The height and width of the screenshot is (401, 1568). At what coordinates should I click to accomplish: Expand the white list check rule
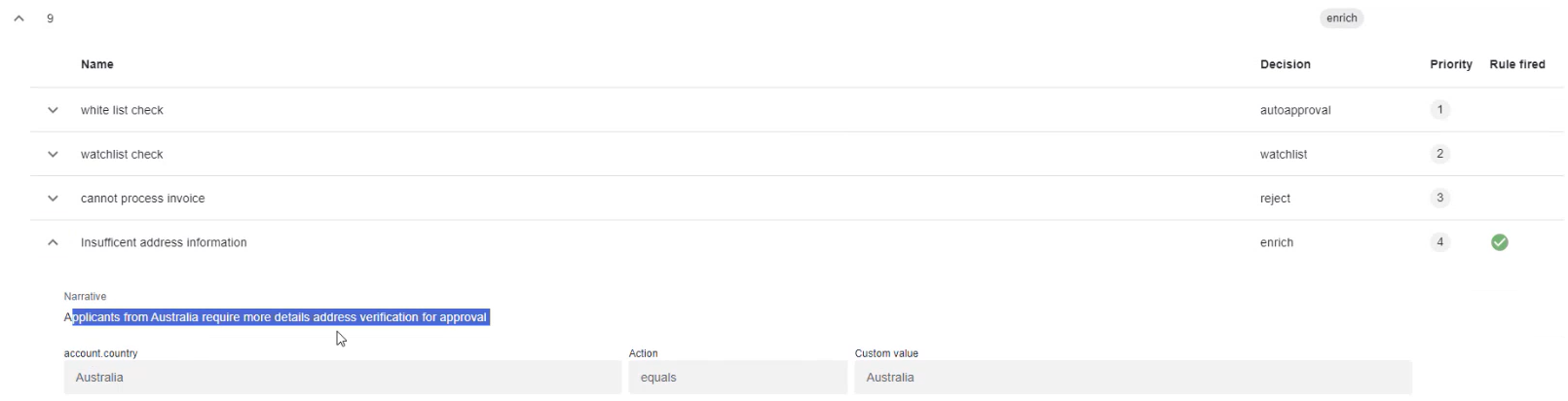(x=54, y=110)
